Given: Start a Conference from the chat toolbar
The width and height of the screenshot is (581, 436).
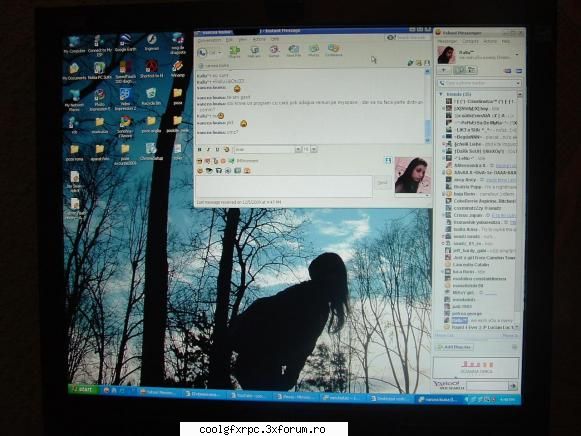Looking at the screenshot, I should coord(333,50).
